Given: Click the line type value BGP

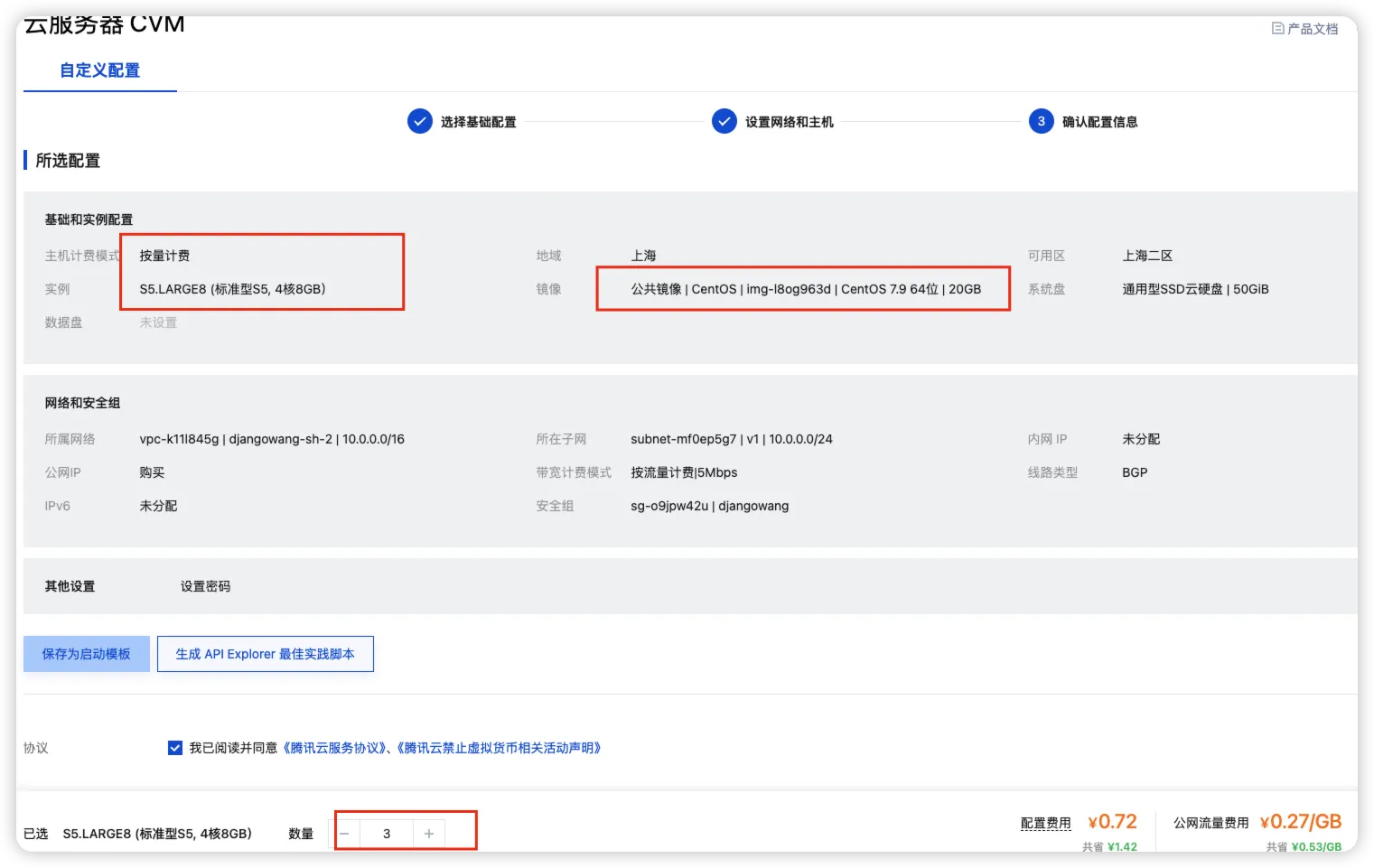Looking at the screenshot, I should pyautogui.click(x=1135, y=472).
